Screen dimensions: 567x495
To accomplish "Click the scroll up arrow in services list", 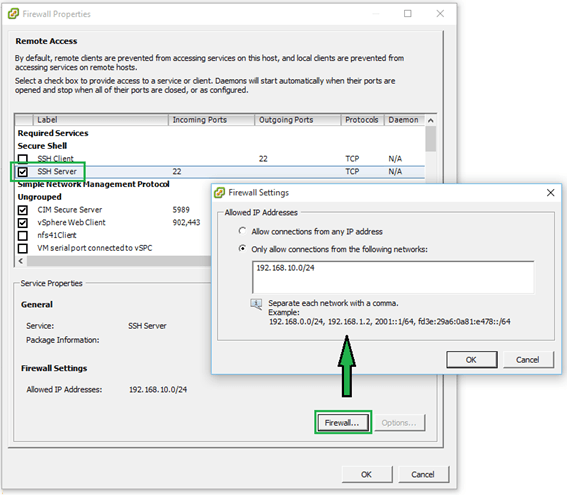I will (x=431, y=120).
